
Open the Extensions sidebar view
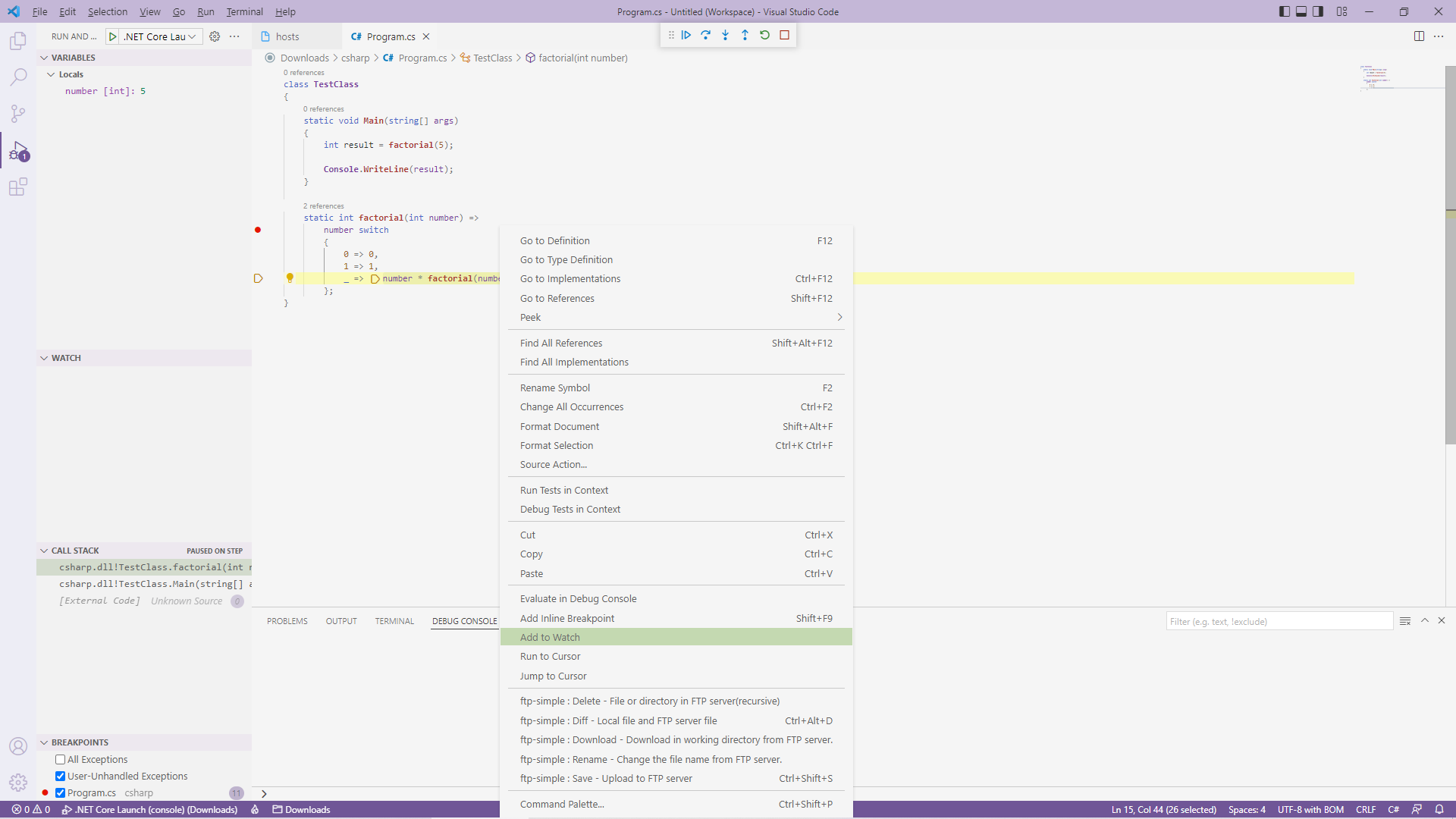[18, 187]
